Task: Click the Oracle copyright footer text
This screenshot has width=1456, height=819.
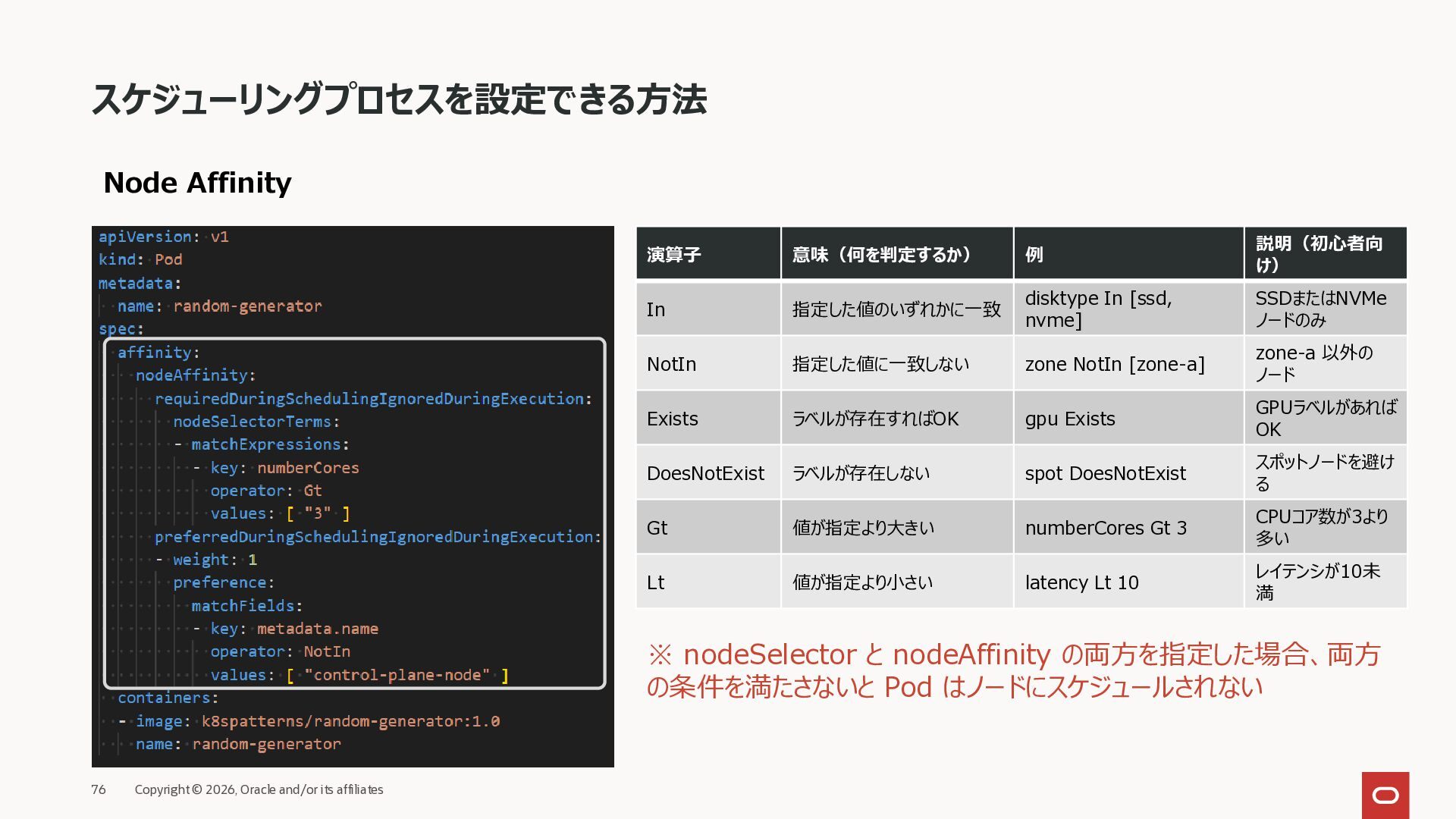Action: [x=259, y=789]
